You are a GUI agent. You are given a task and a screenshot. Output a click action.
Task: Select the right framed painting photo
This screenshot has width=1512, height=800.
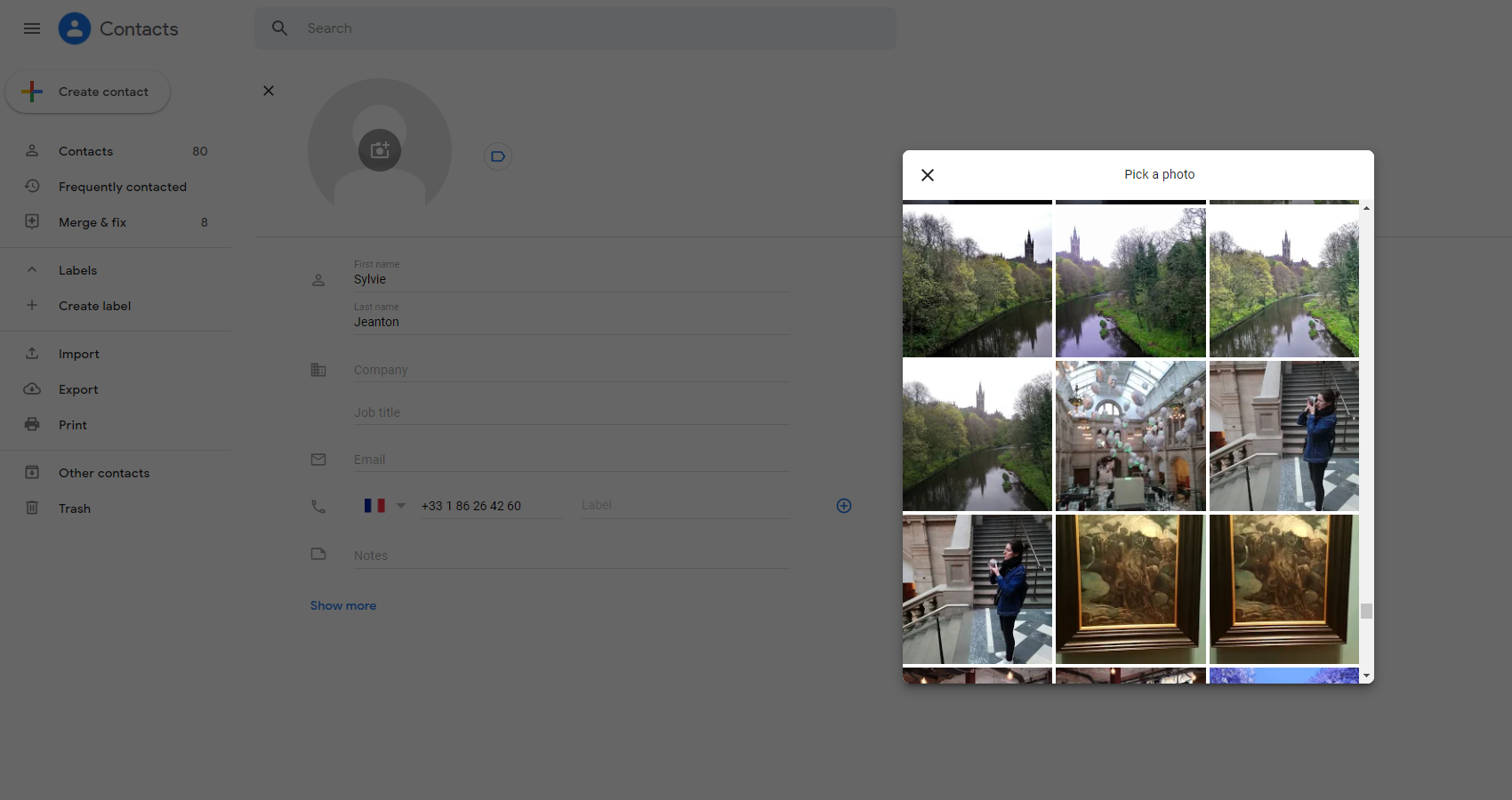point(1284,589)
